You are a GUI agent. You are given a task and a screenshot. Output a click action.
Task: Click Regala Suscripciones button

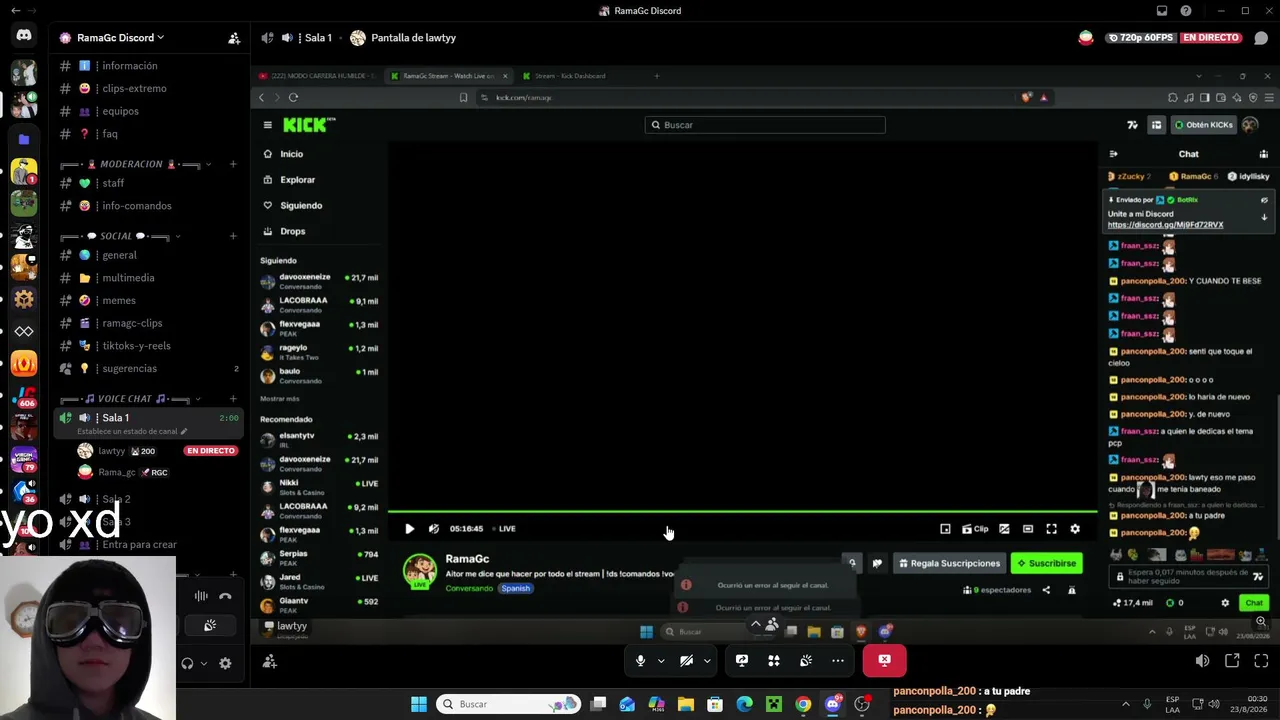[949, 563]
